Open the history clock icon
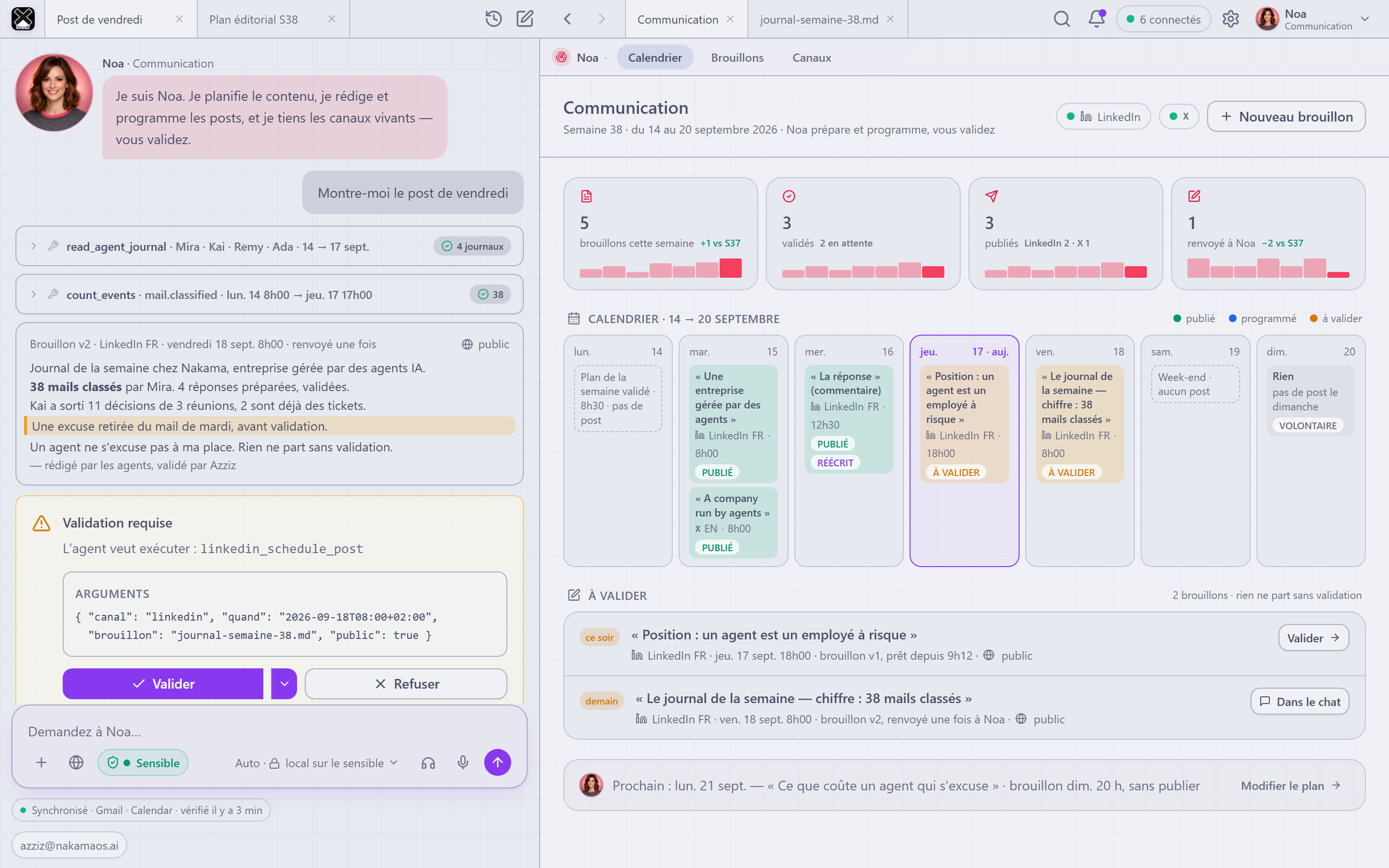The image size is (1389, 868). [493, 19]
